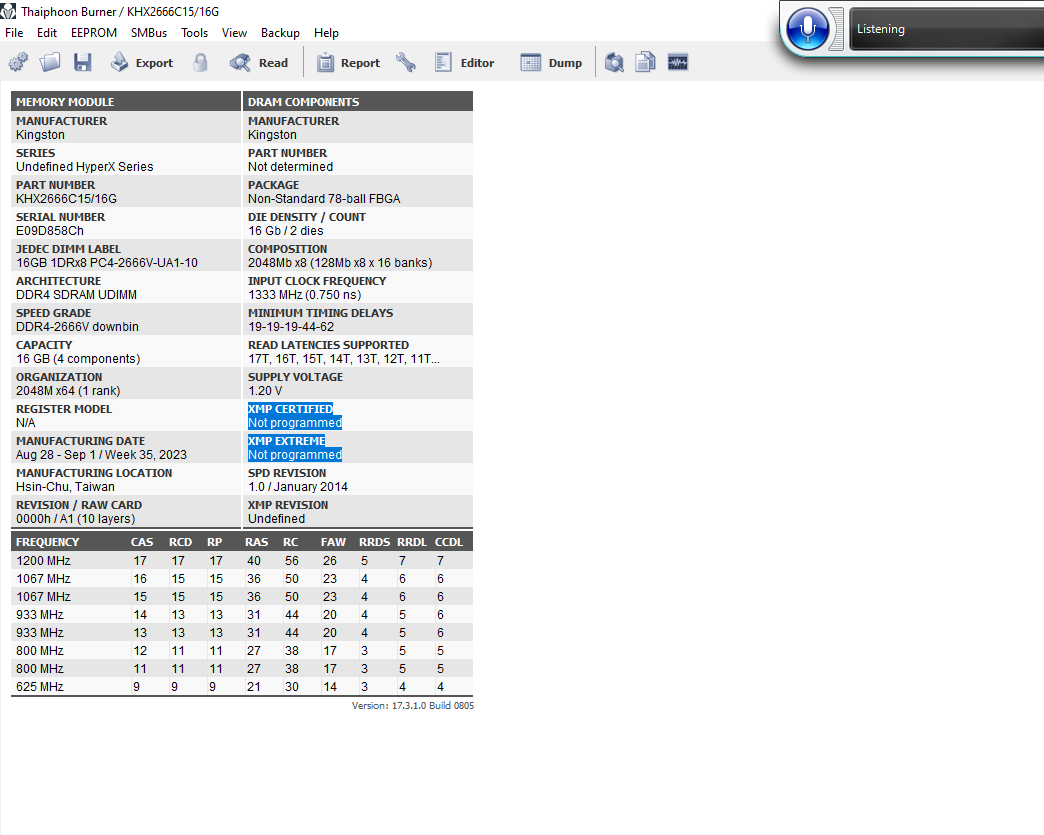Click supply voltage 1.20 V
Image resolution: width=1044 pixels, height=835 pixels.
point(265,391)
